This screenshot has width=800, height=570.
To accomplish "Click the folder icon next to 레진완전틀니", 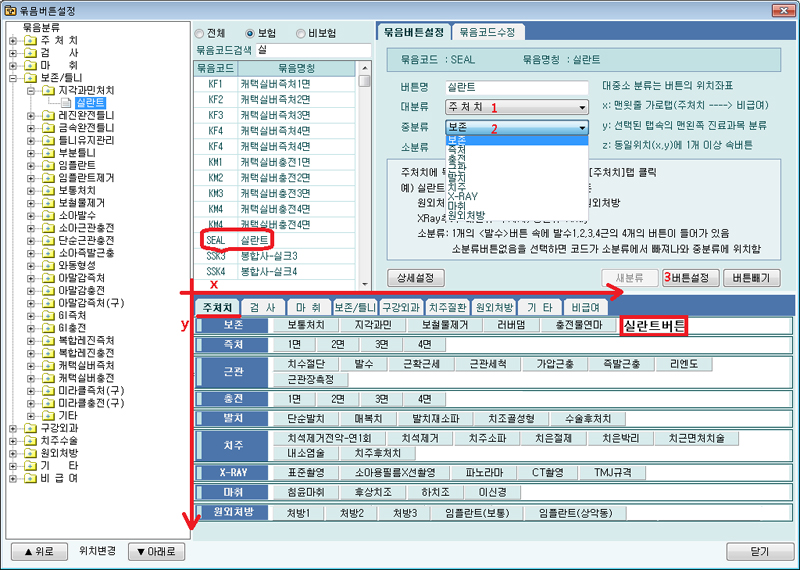I will (47, 116).
